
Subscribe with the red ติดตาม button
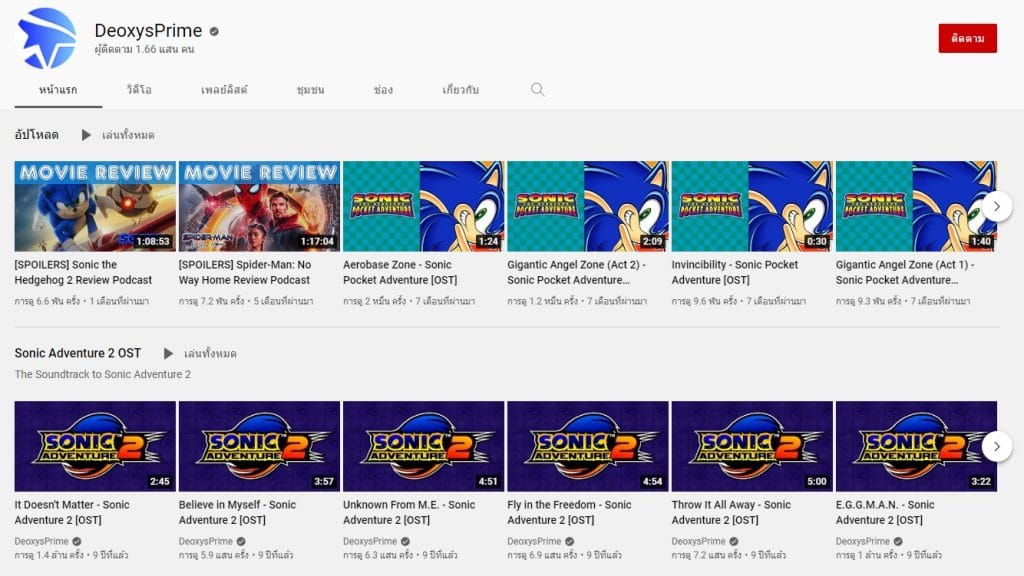tap(968, 38)
